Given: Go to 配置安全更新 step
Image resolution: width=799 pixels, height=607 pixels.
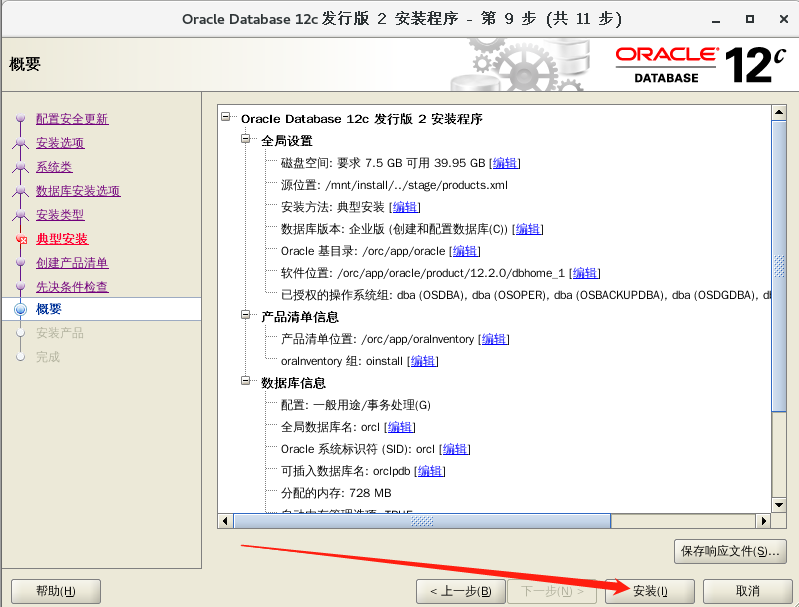Looking at the screenshot, I should point(72,119).
